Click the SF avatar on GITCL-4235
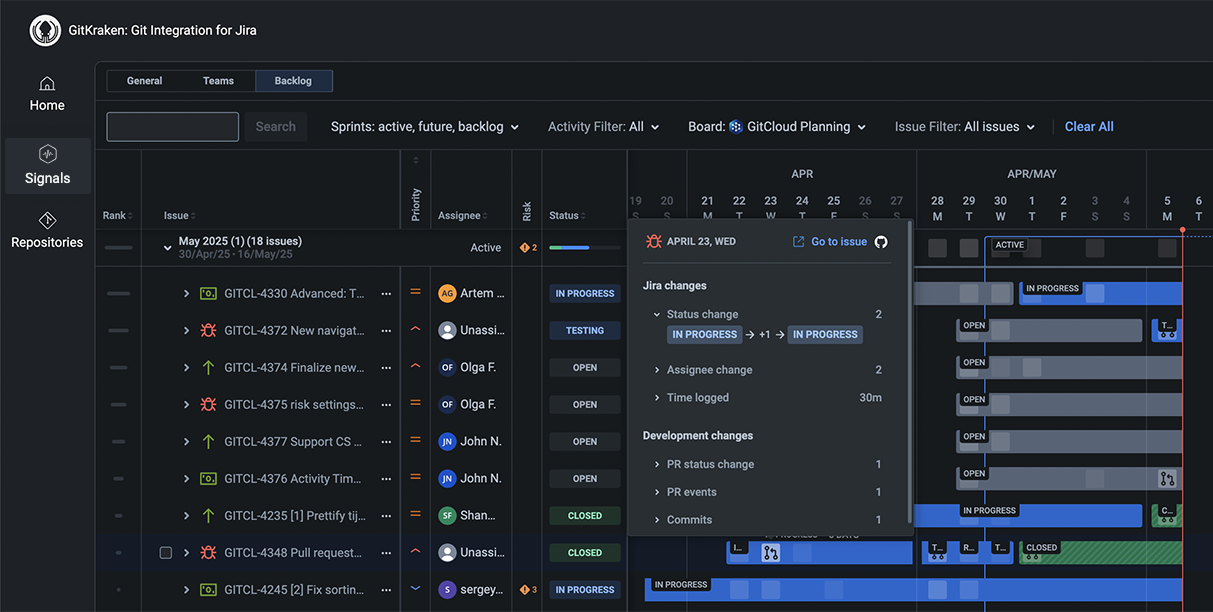This screenshot has width=1213, height=612. (x=447, y=515)
